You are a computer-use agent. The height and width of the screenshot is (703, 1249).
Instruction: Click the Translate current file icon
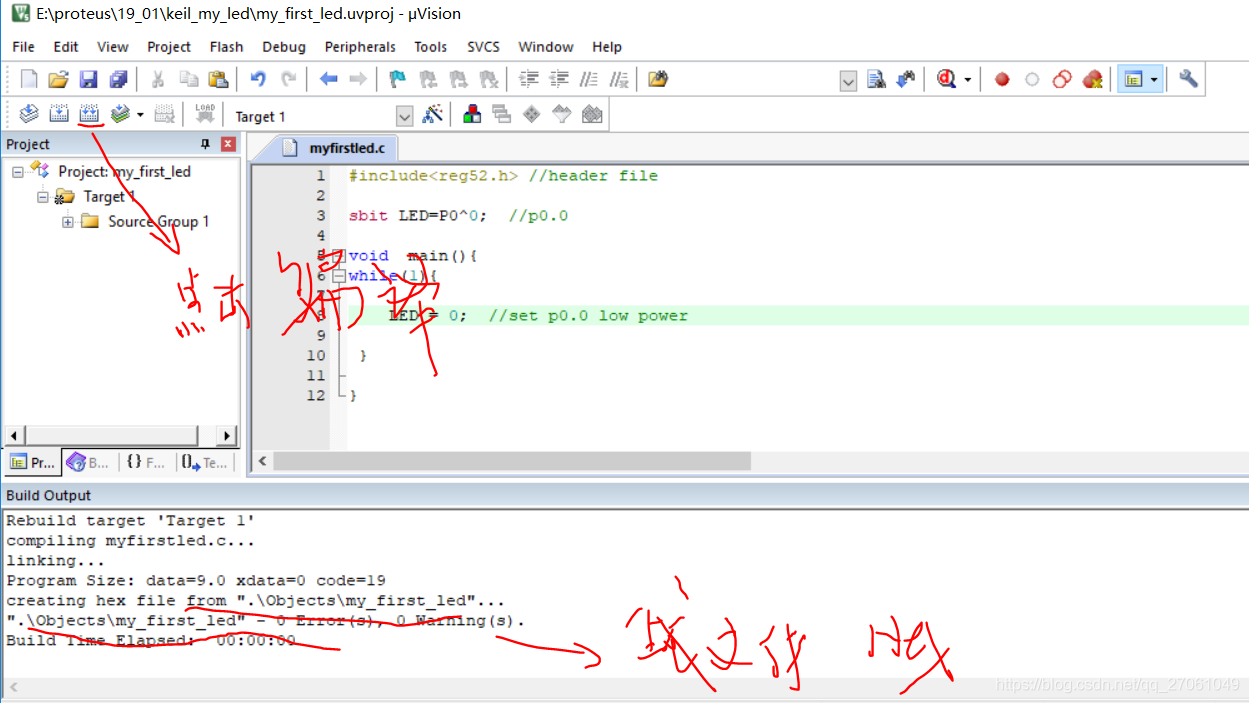29,115
